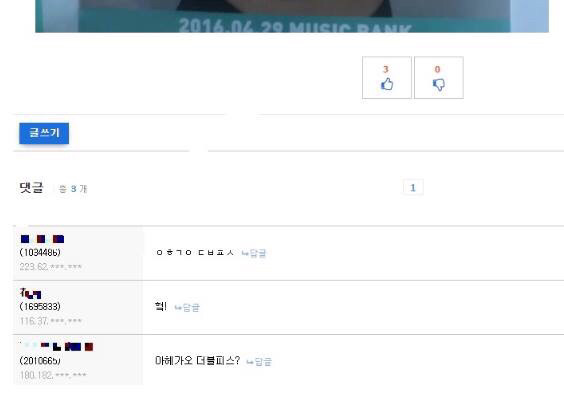Screen dimensions: 564x402
Task: Reply to the ㅇㅎㄱㅇ ㄷㅂㅍㅅ comment
Action: click(x=254, y=253)
